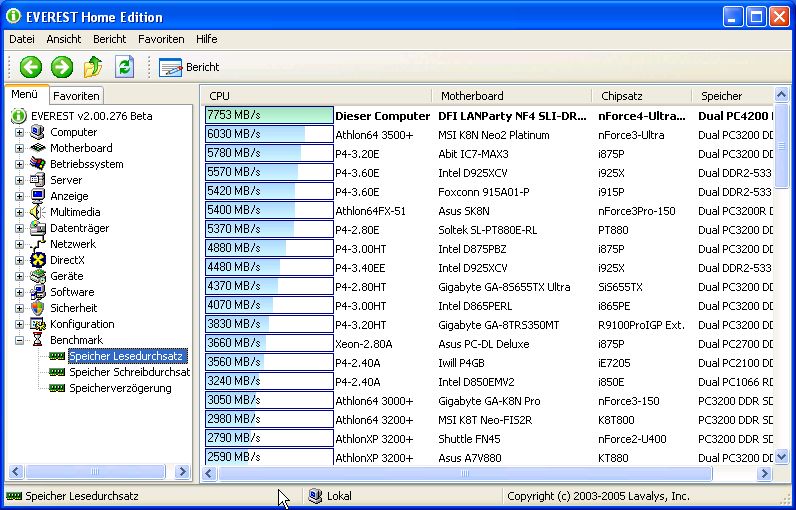796x510 pixels.
Task: Click the Anzeige monitor icon
Action: [37, 196]
